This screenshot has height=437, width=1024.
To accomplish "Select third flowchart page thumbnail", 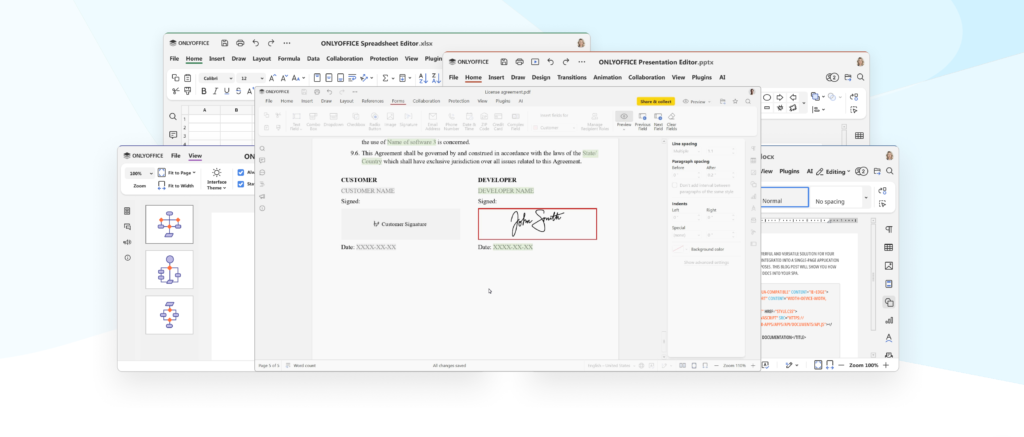I will click(169, 315).
